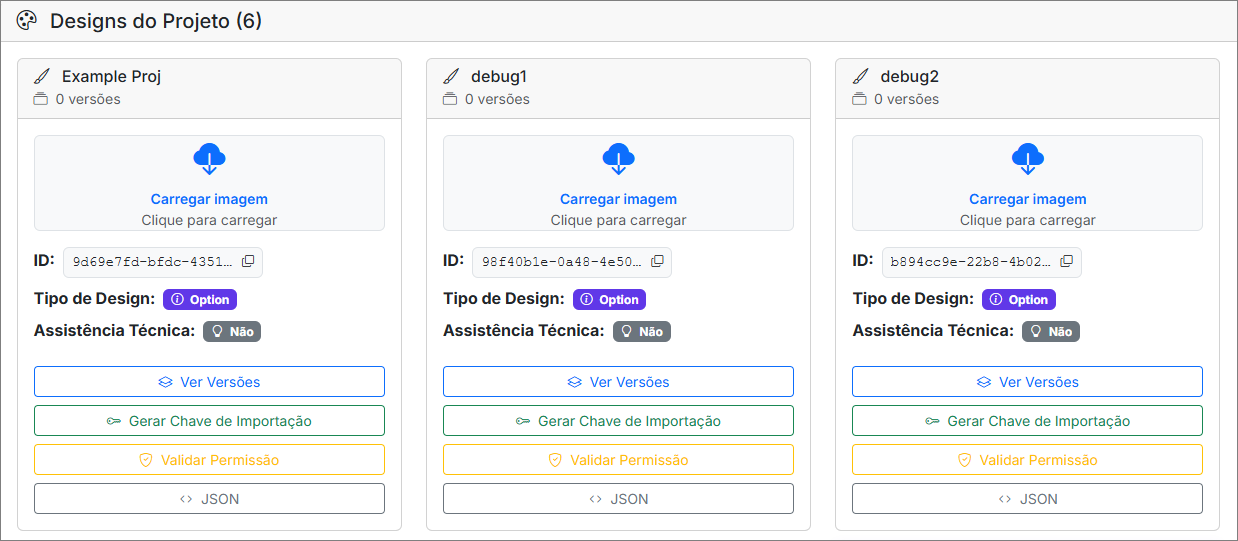Copy the debug2 design ID
Viewport: 1238px width, 541px height.
(x=1067, y=261)
